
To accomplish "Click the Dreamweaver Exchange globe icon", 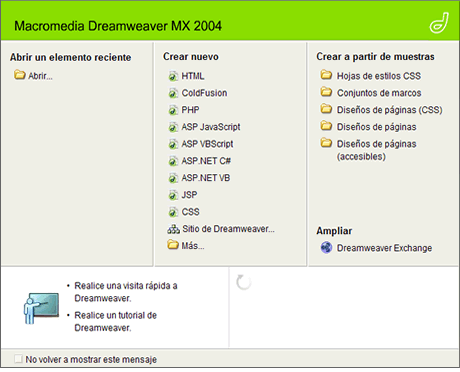I will (326, 248).
